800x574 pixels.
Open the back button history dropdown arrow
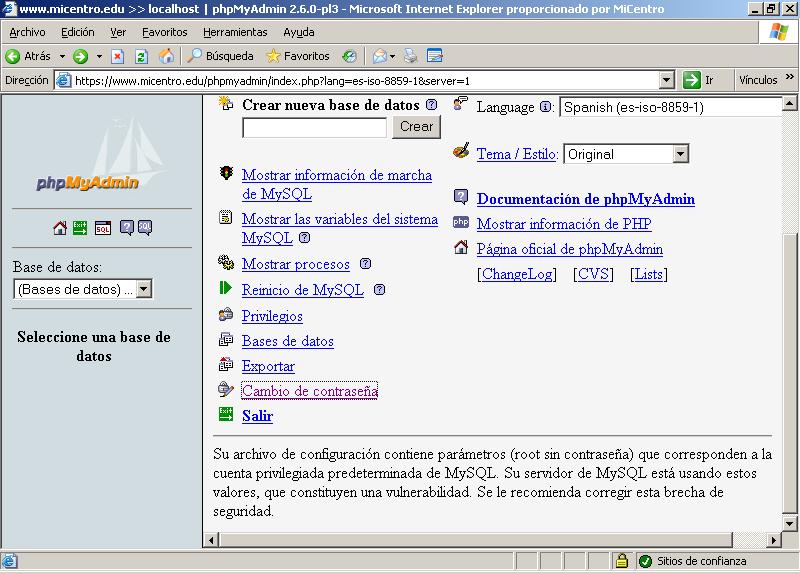tap(62, 57)
